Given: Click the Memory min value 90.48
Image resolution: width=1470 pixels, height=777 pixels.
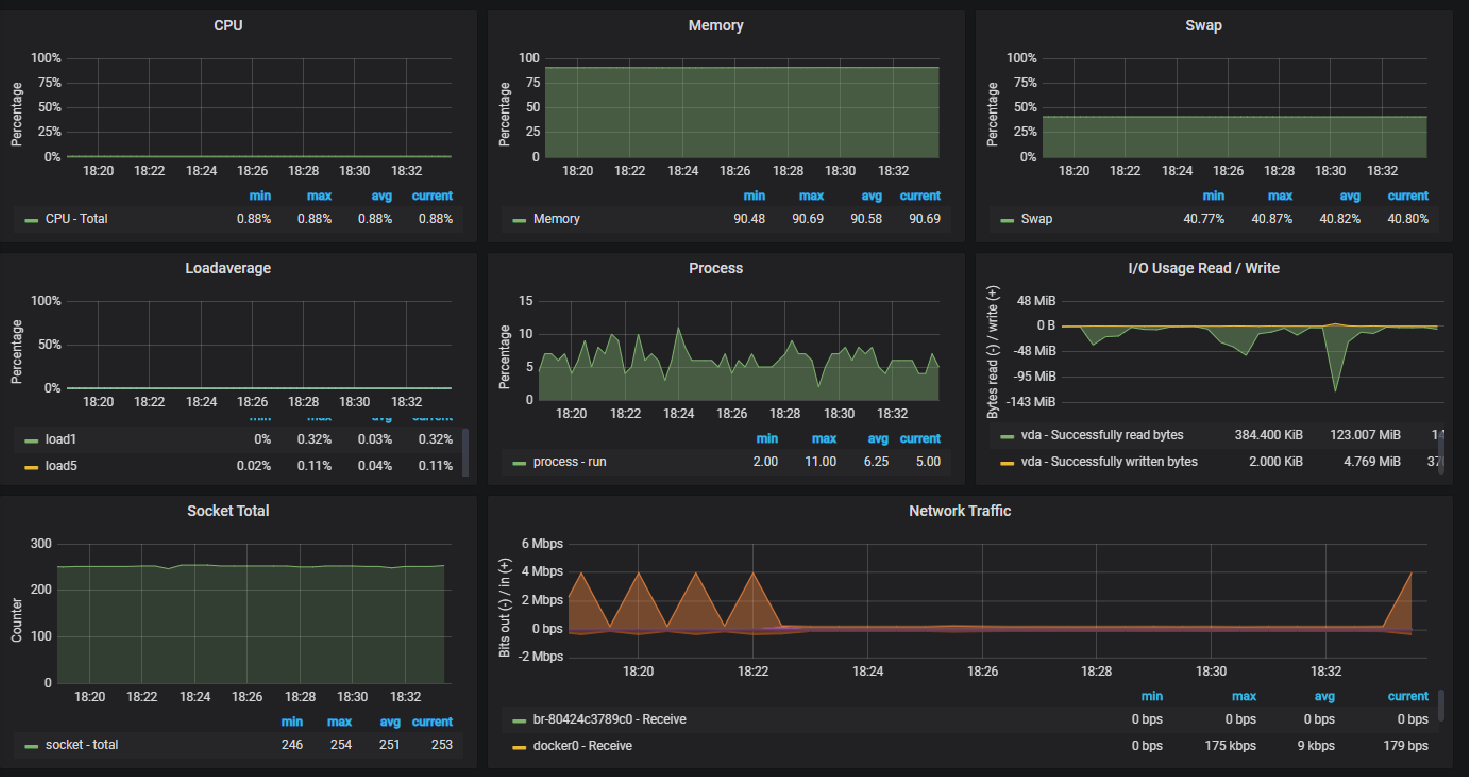Looking at the screenshot, I should [x=749, y=218].
